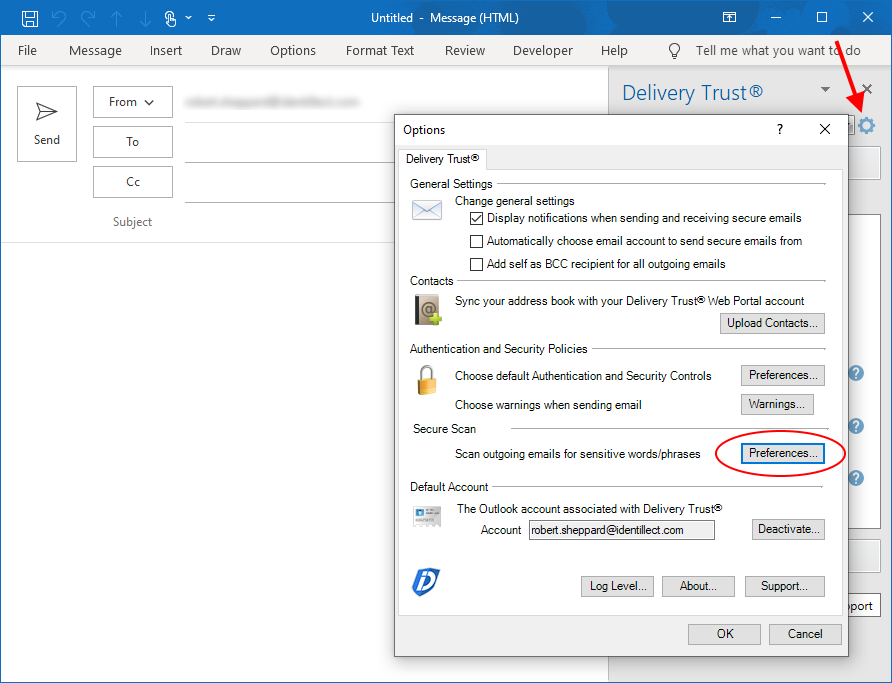892x683 pixels.
Task: Open the Delivery Trust pane options arrow
Action: 825,90
